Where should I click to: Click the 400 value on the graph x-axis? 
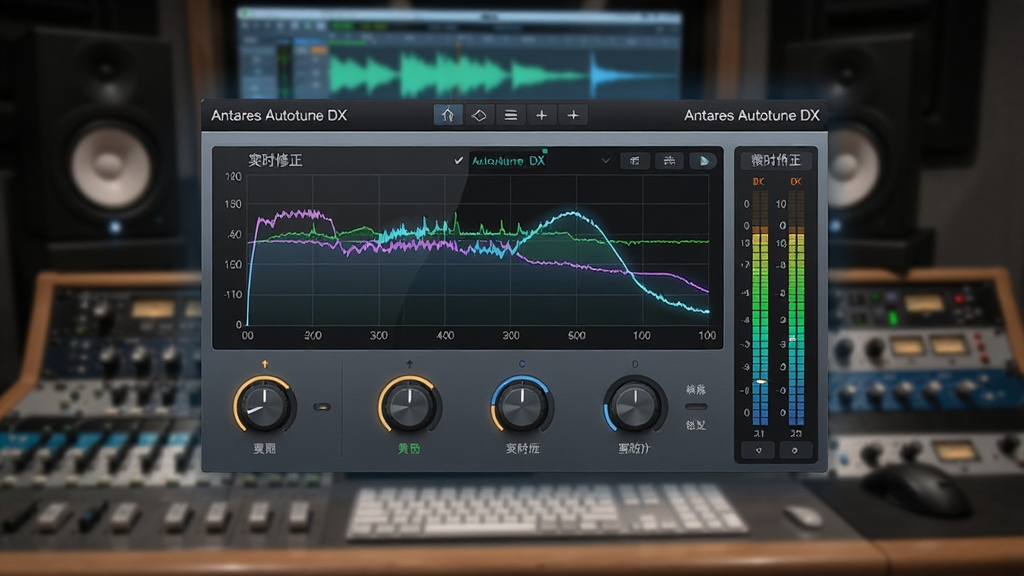(445, 336)
